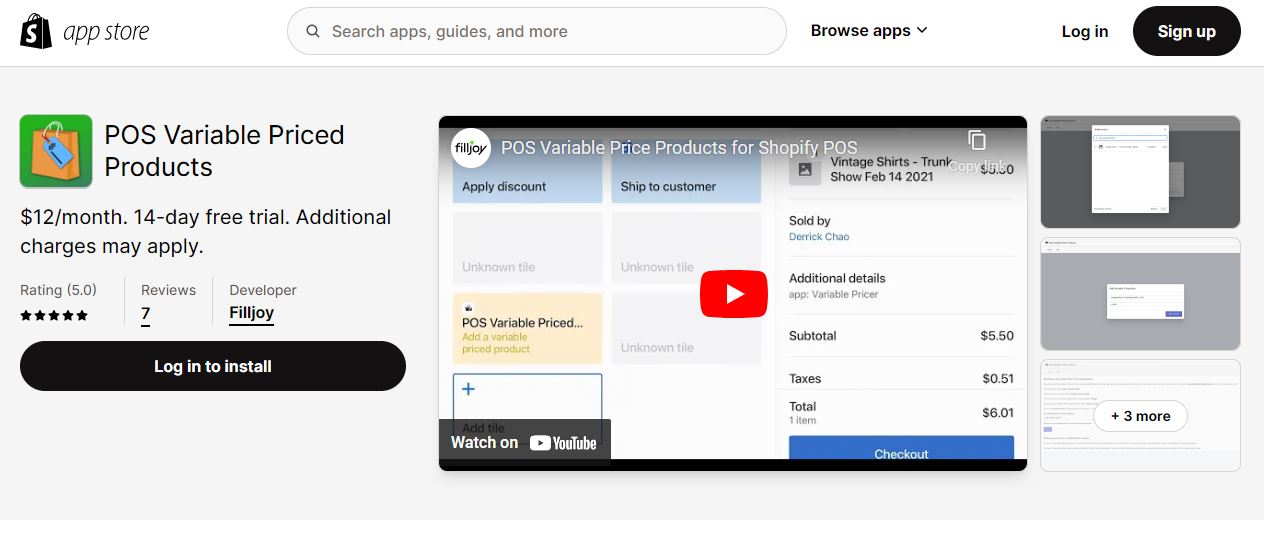Click the search magnifier icon
This screenshot has height=537, width=1264.
coord(313,31)
